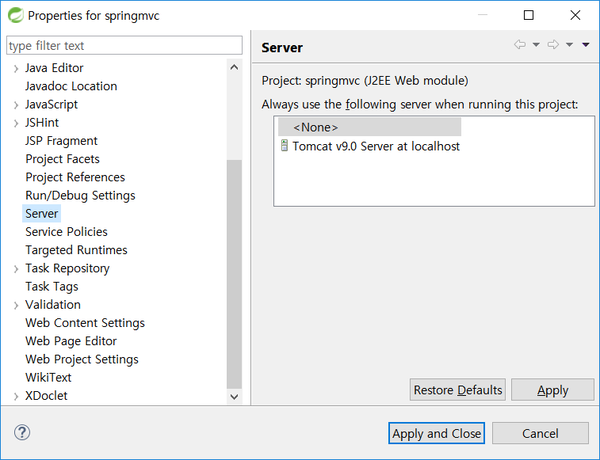
Task: Click the tree scrollbar down arrow
Action: coord(234,396)
